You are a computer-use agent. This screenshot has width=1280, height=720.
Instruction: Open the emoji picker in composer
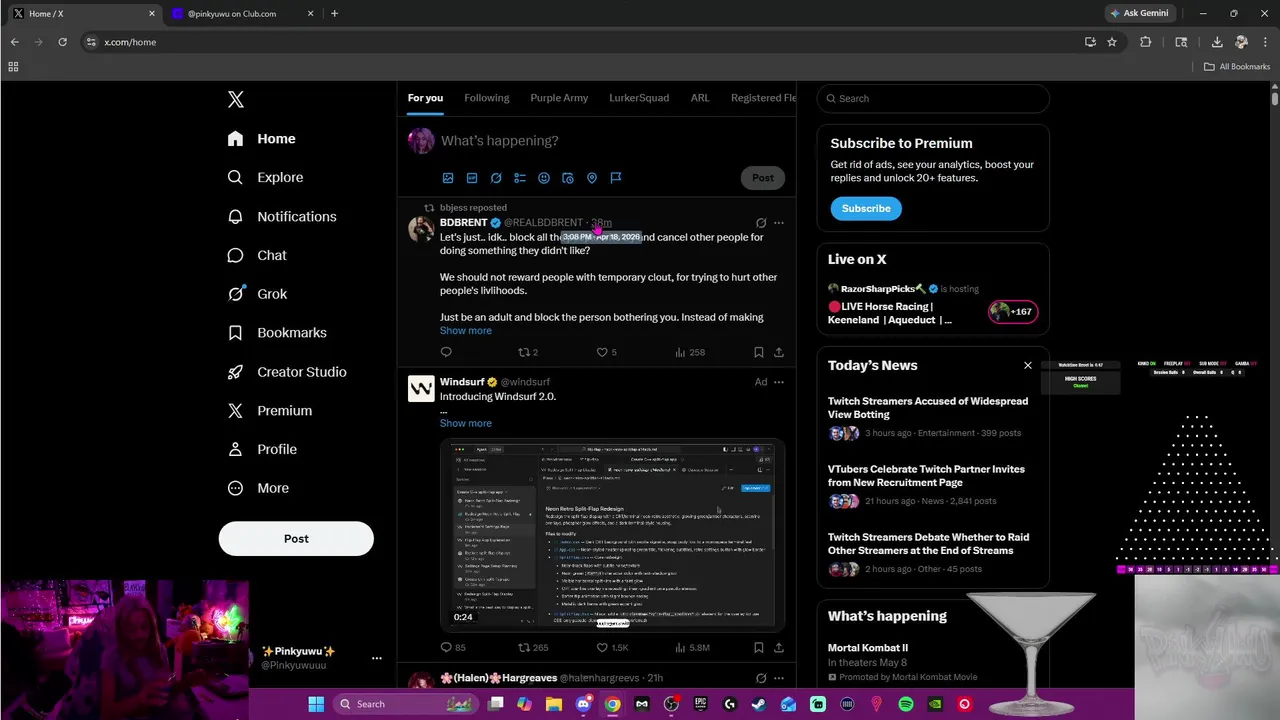click(544, 178)
